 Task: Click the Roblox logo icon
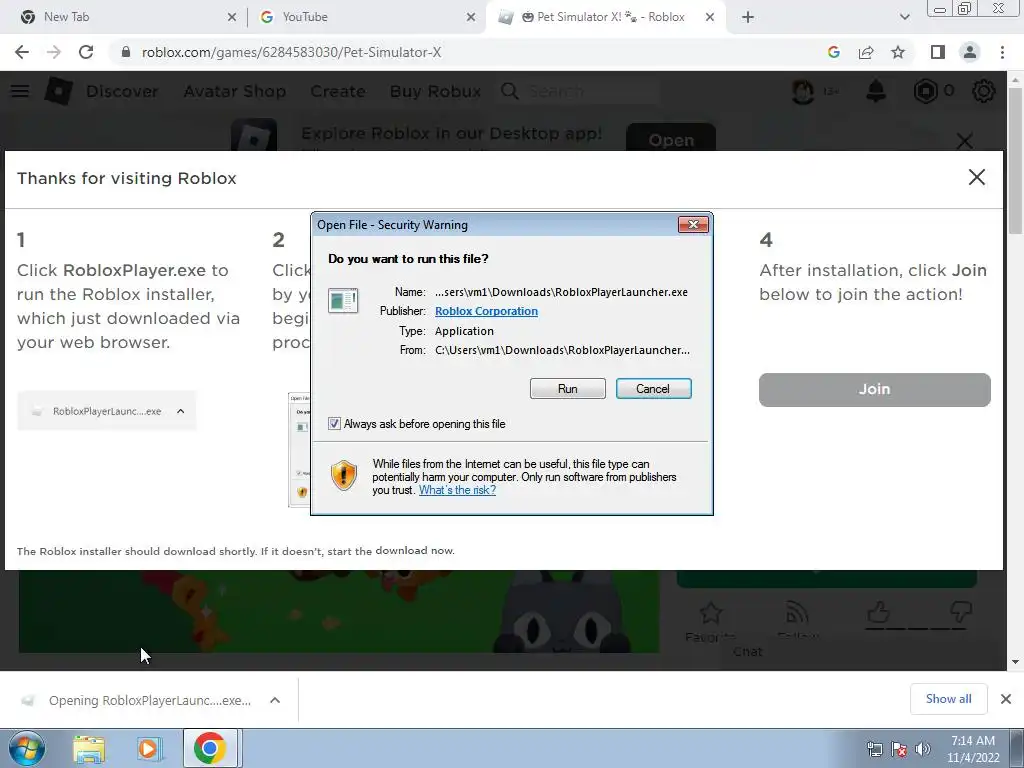click(58, 91)
